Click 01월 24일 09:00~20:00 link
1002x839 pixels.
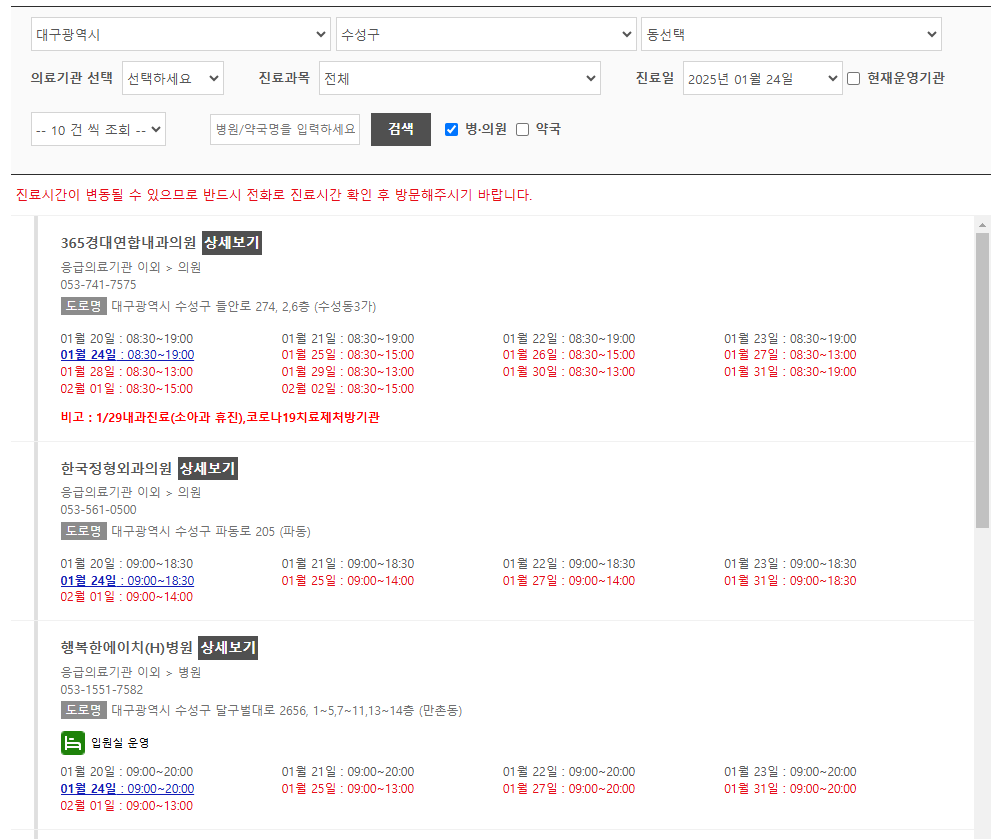click(x=127, y=789)
